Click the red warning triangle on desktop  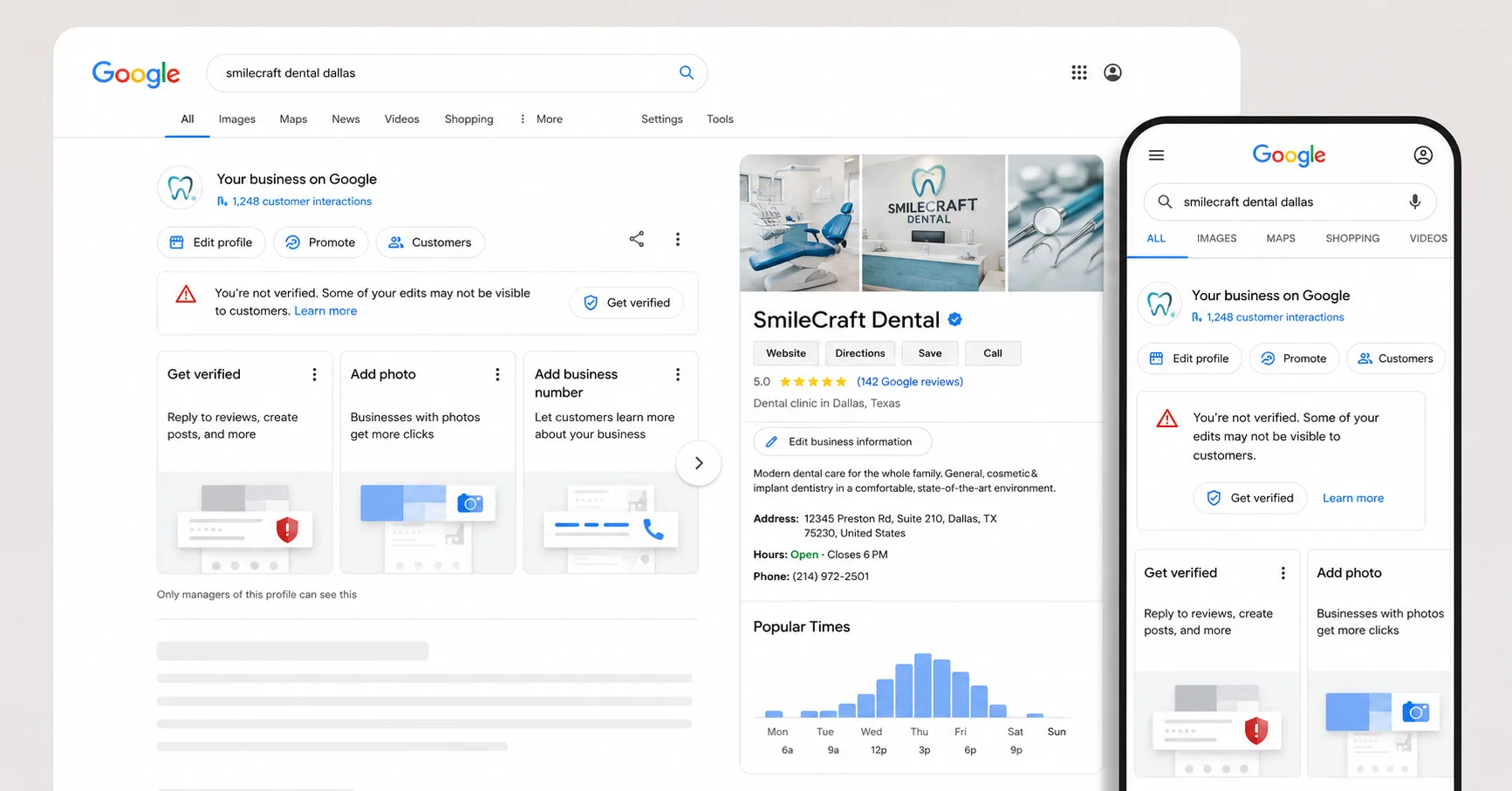[186, 294]
